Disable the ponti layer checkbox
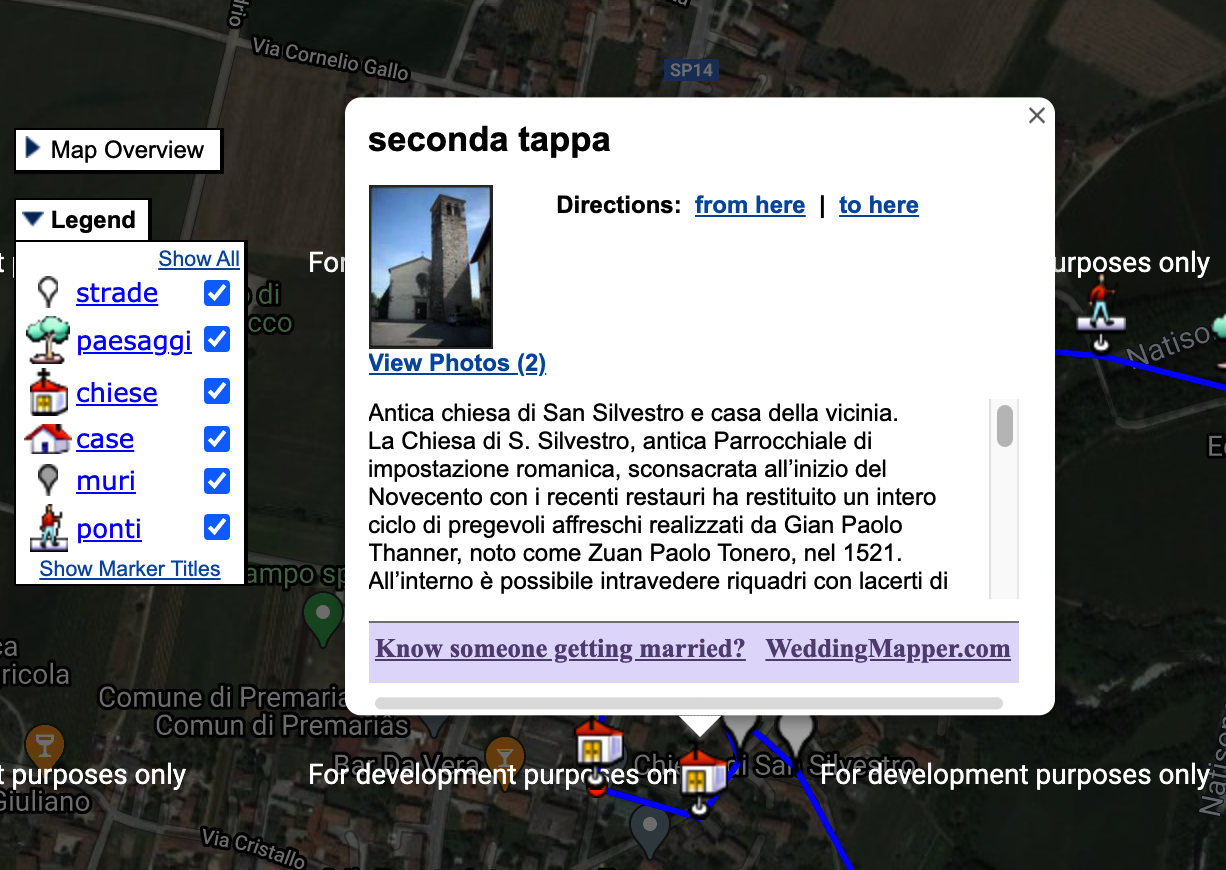Viewport: 1226px width, 870px height. pos(217,527)
